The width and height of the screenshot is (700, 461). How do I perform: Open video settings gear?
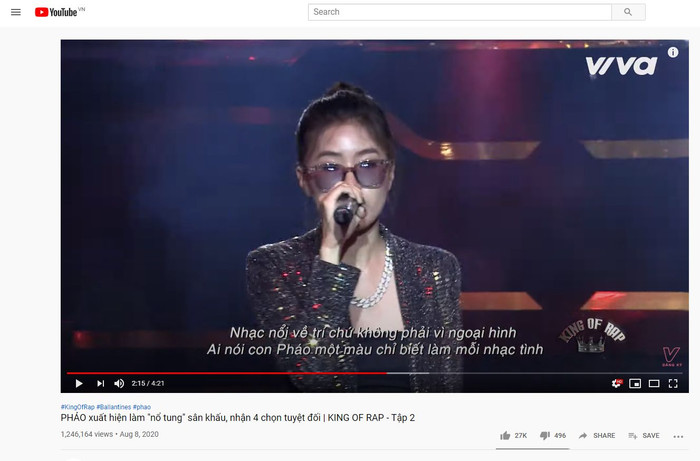[x=617, y=383]
